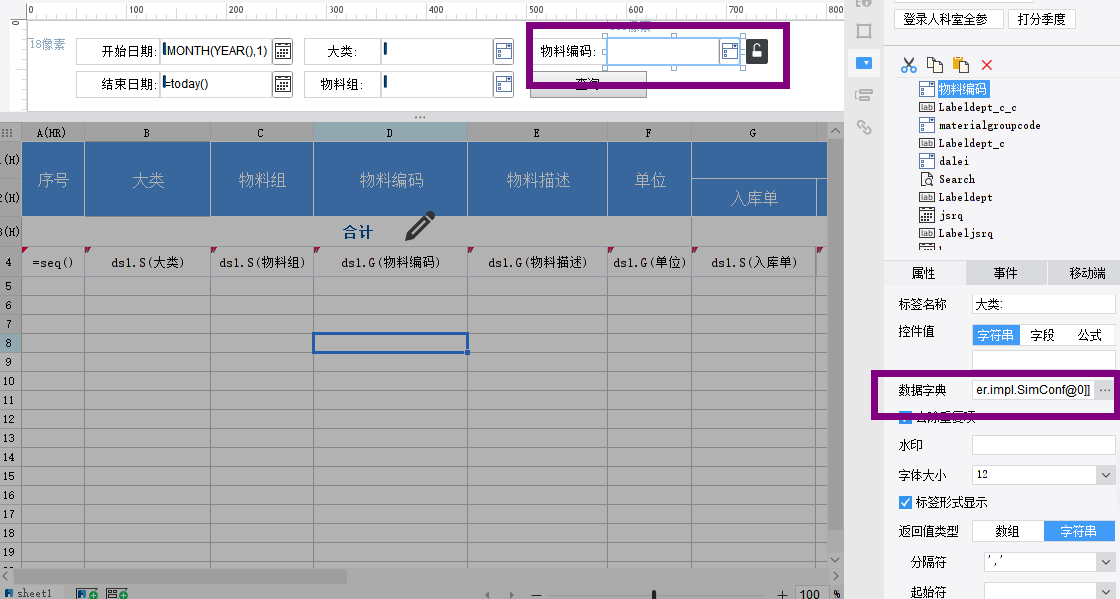This screenshot has width=1120, height=599.
Task: Open the 数据字典 ellipsis editor button
Action: [x=1105, y=390]
